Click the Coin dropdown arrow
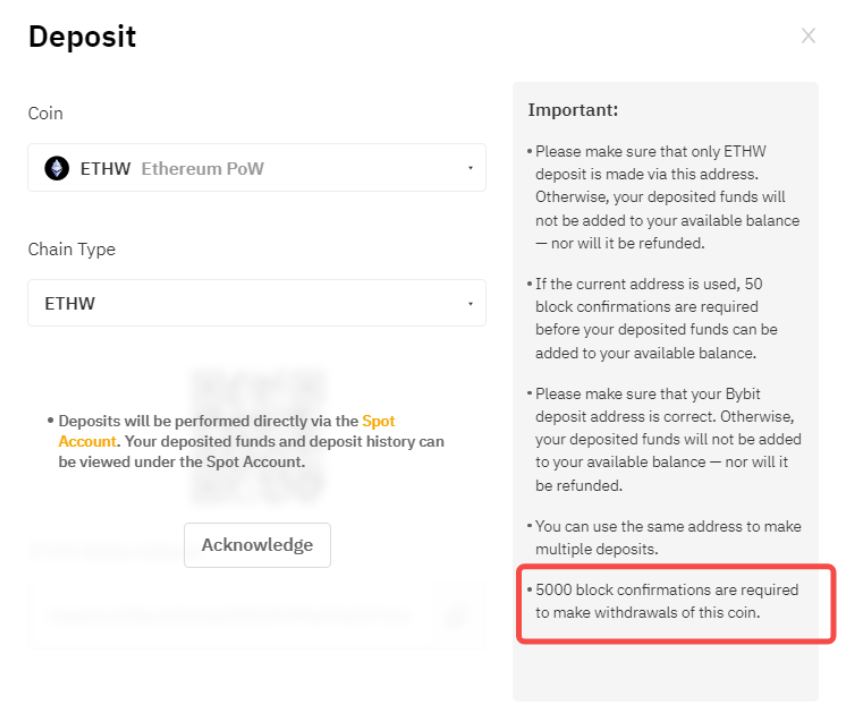 pos(470,168)
